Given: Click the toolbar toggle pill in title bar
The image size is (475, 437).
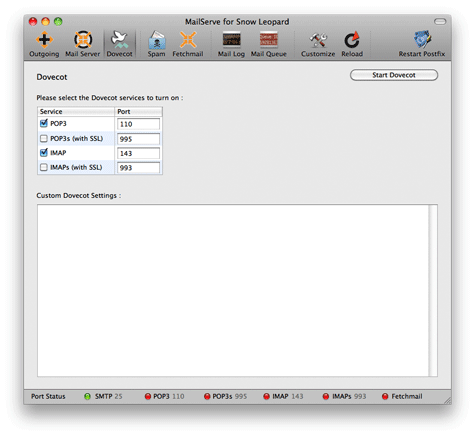Looking at the screenshot, I should (x=440, y=22).
